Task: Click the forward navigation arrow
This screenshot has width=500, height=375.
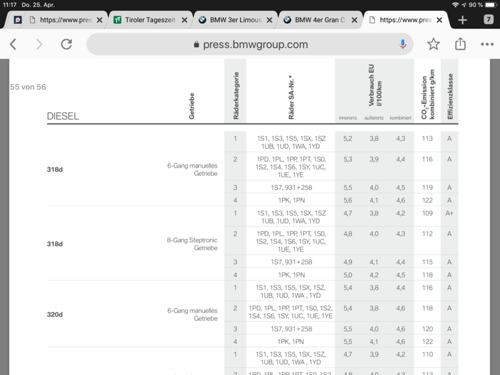Action: [39, 44]
